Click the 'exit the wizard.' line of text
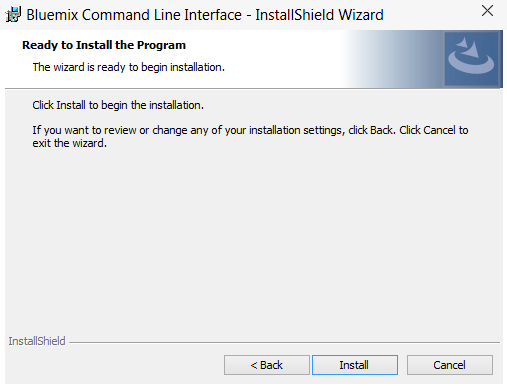This screenshot has height=386, width=507. click(69, 143)
